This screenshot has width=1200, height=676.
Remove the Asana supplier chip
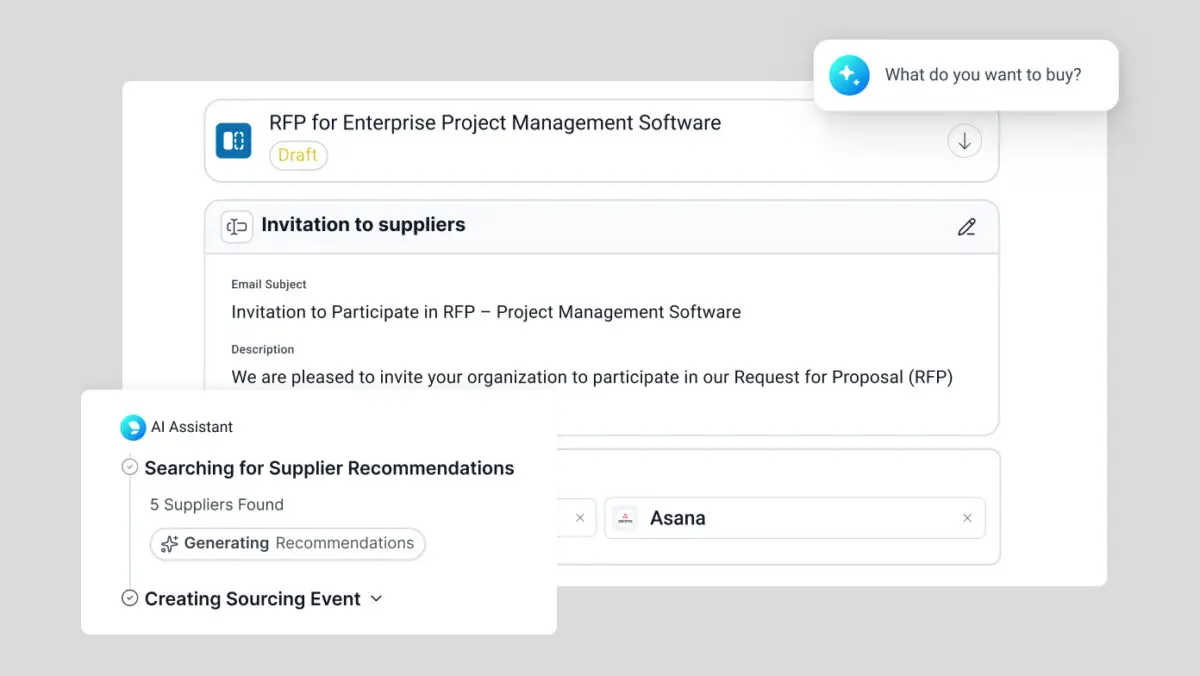(x=967, y=518)
